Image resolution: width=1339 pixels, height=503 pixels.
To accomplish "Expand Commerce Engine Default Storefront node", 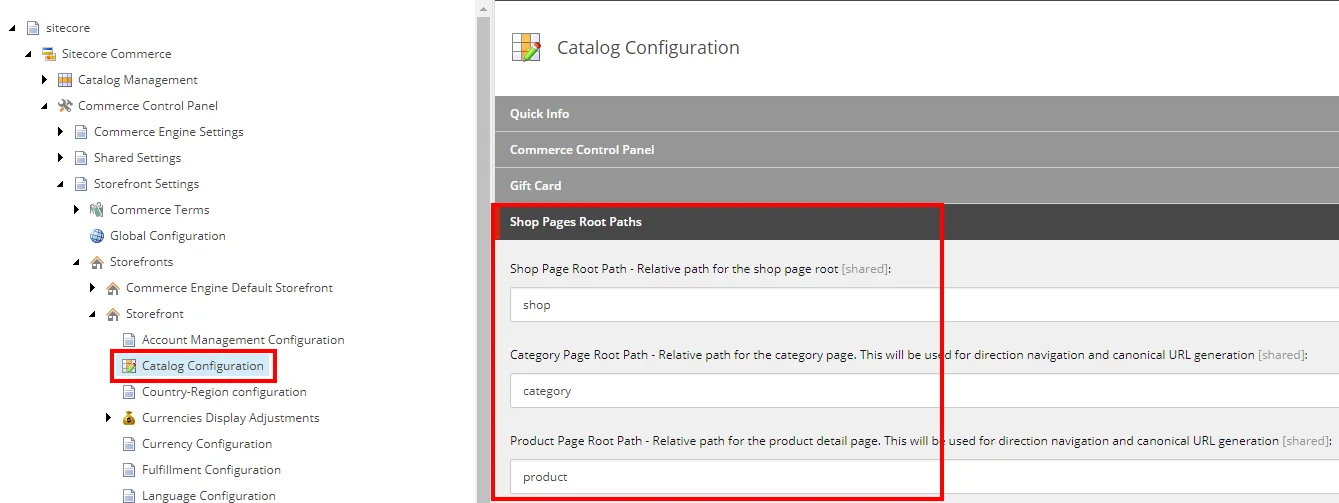I will tap(92, 288).
